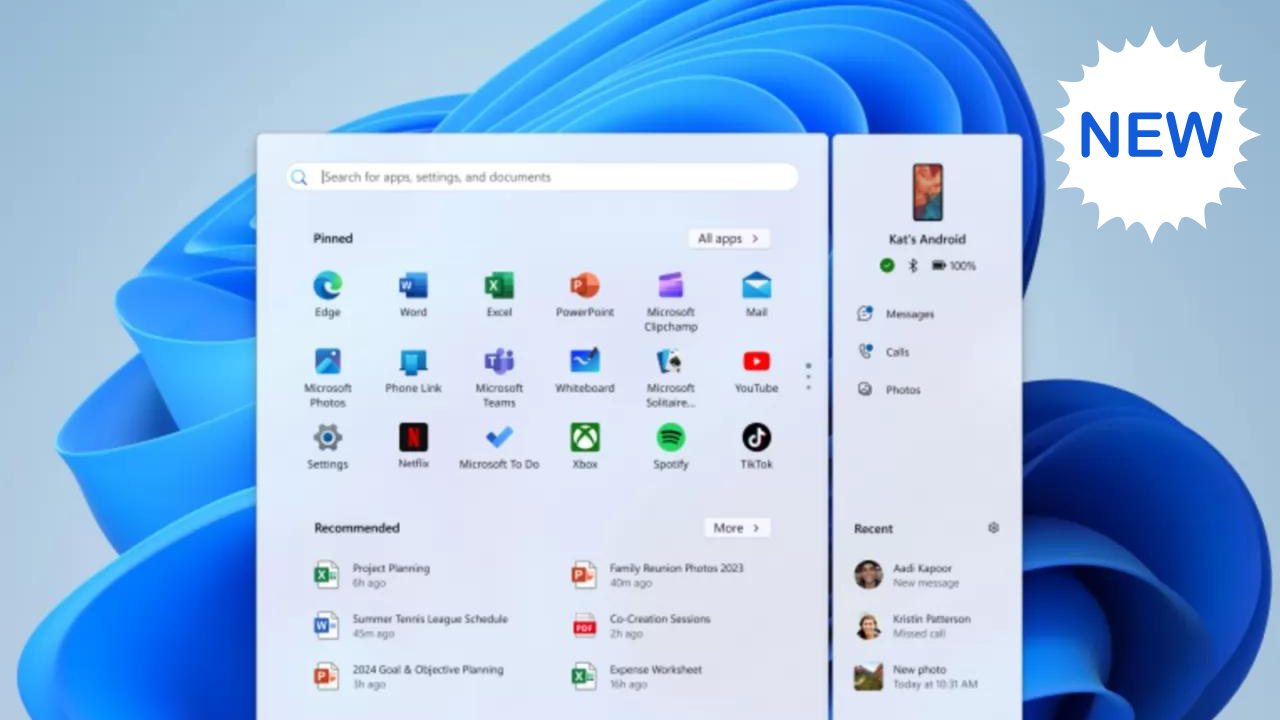Open the New photo notification
This screenshot has height=720, width=1280.
[x=917, y=677]
